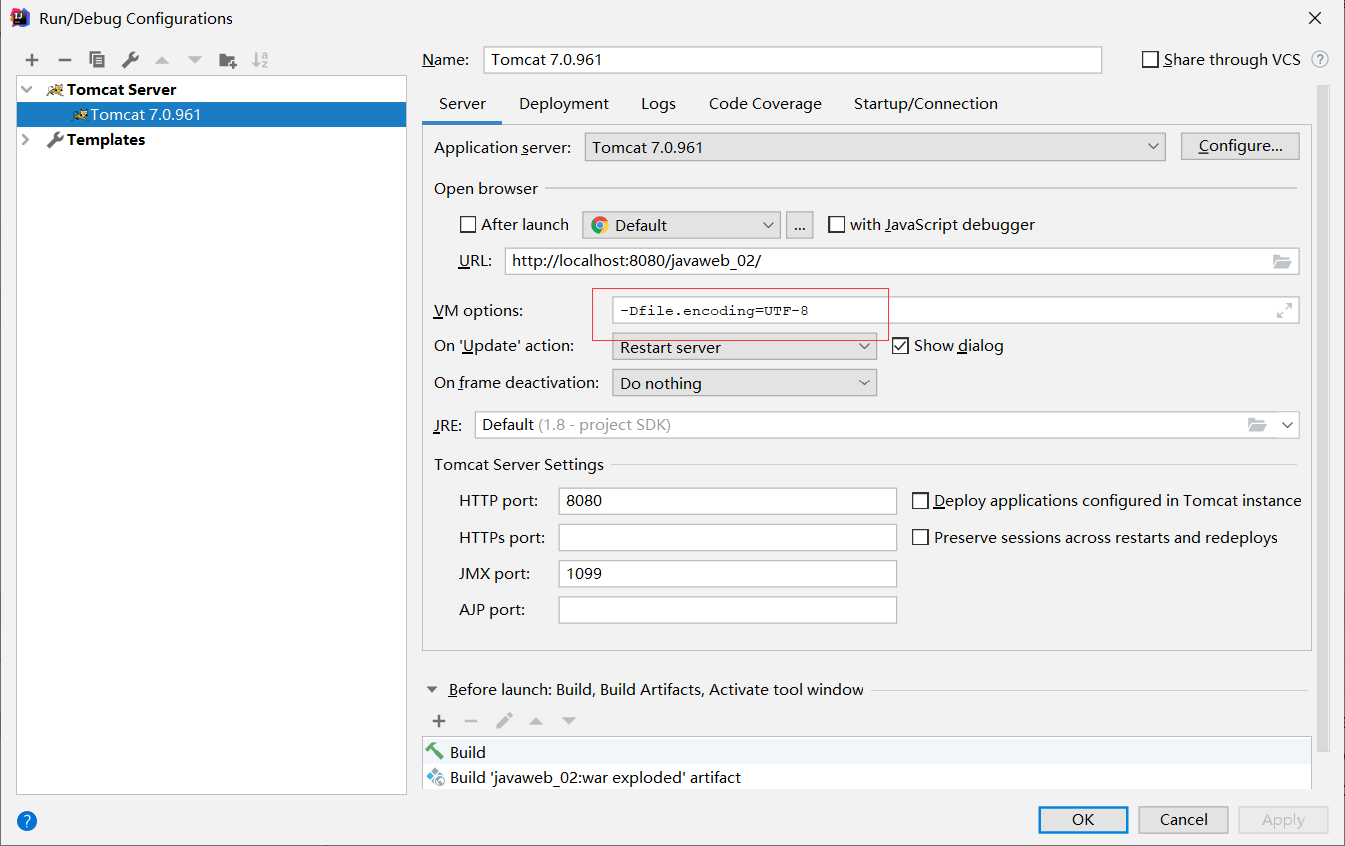Move configuration up in left toolbar
This screenshot has height=846, width=1345.
coord(162,60)
